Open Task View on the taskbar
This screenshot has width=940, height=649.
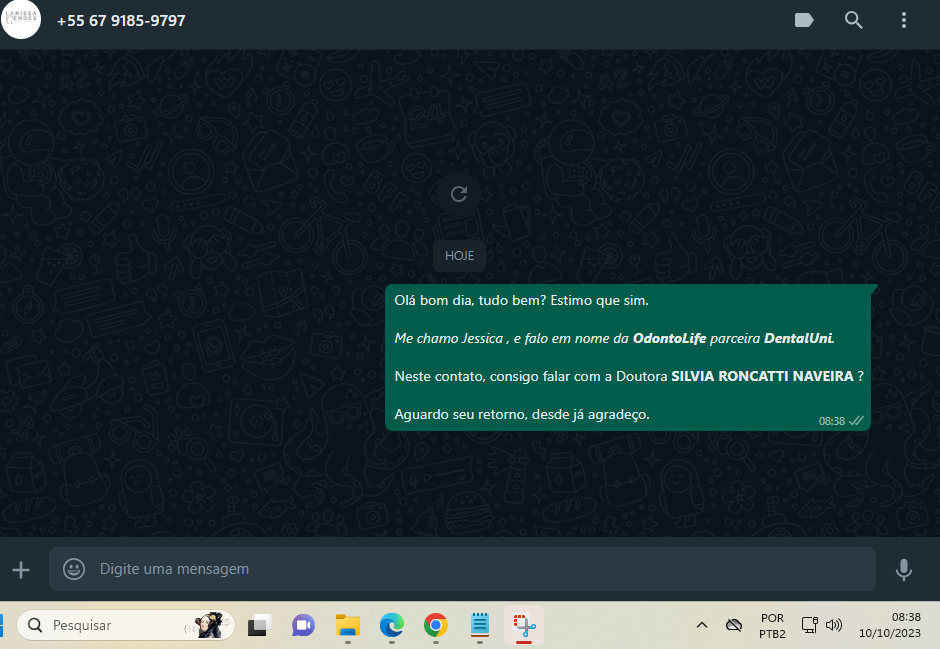pyautogui.click(x=260, y=625)
